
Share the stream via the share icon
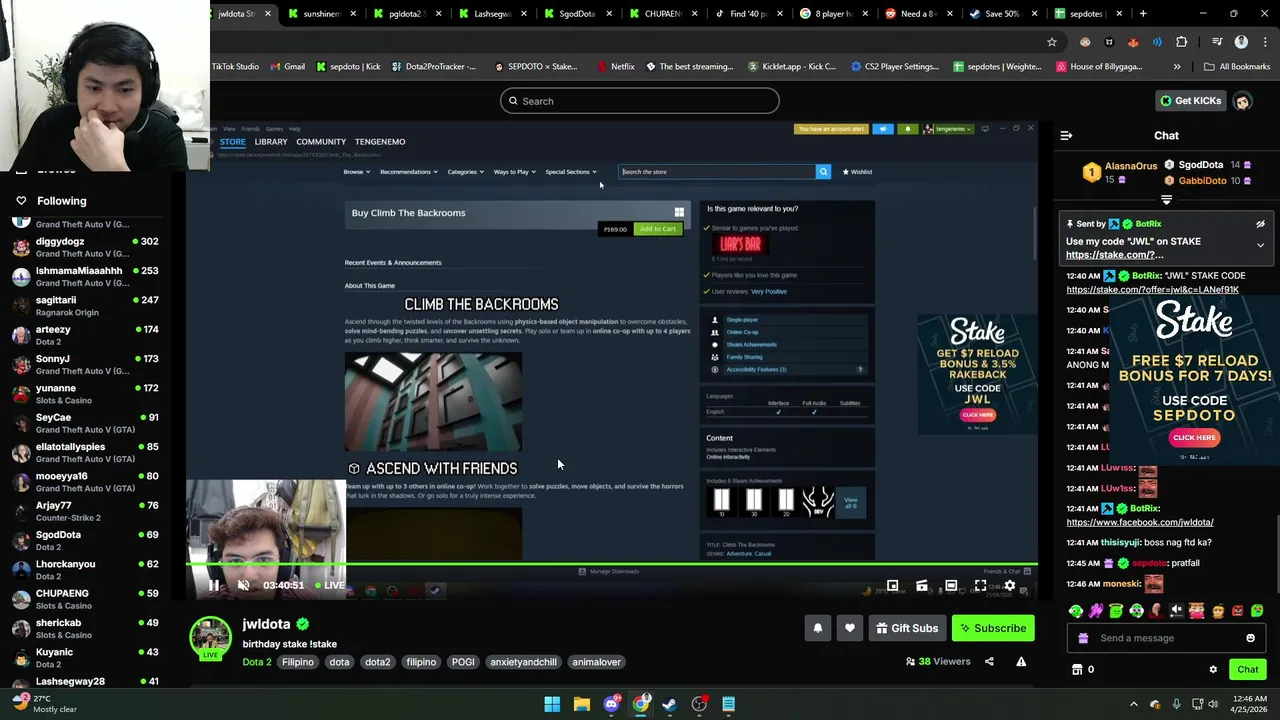point(989,661)
